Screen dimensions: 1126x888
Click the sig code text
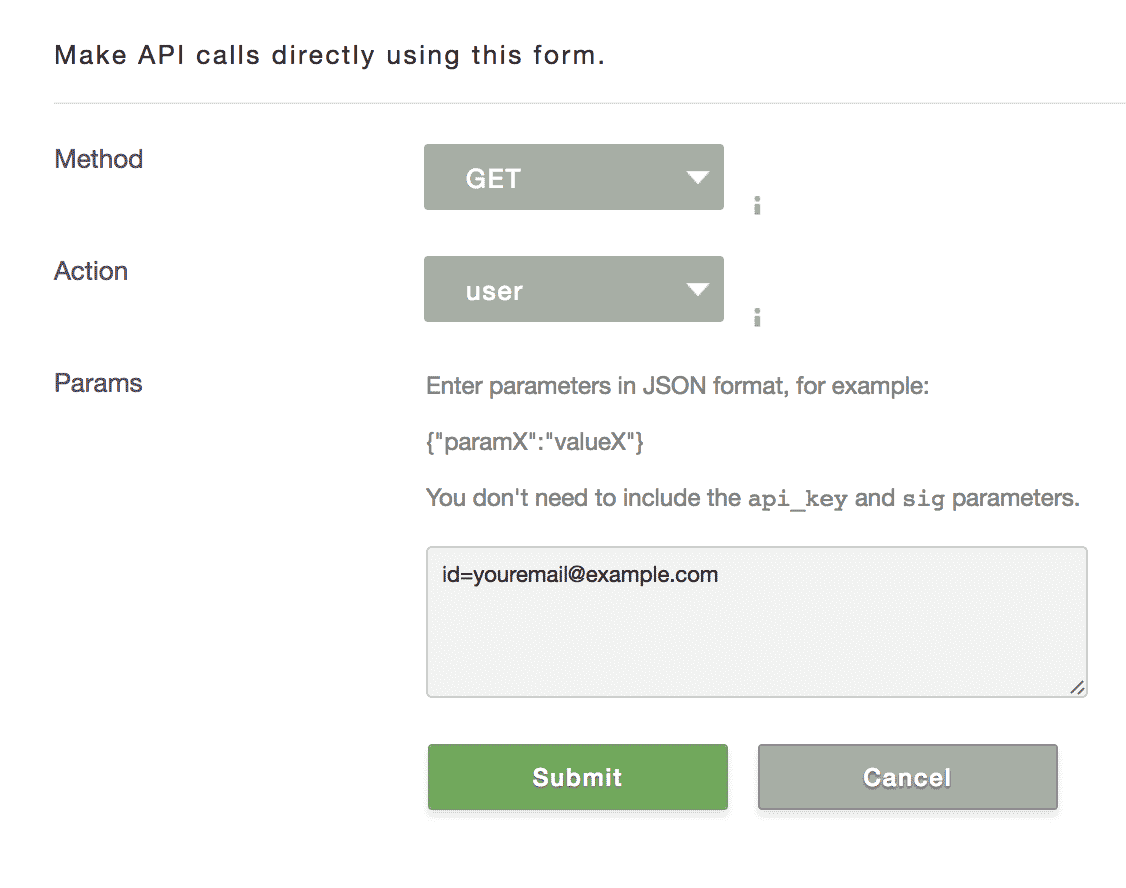pos(923,498)
